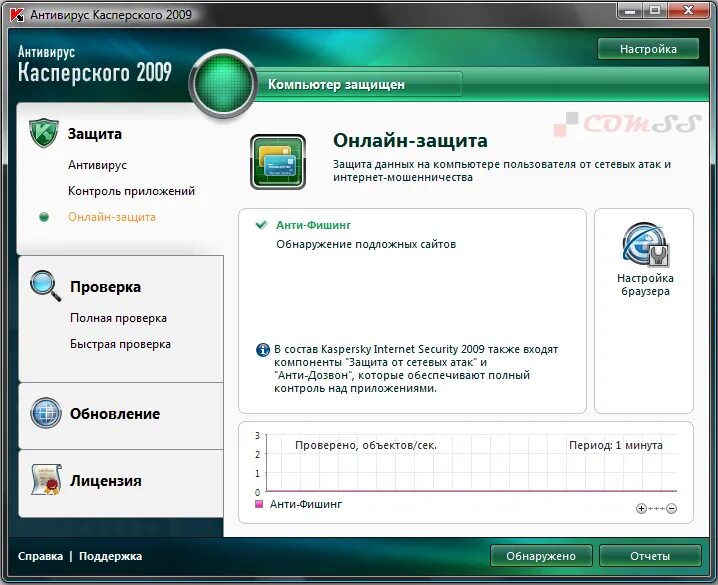Click the browser settings wrench icon
718x585 pixels.
point(646,245)
